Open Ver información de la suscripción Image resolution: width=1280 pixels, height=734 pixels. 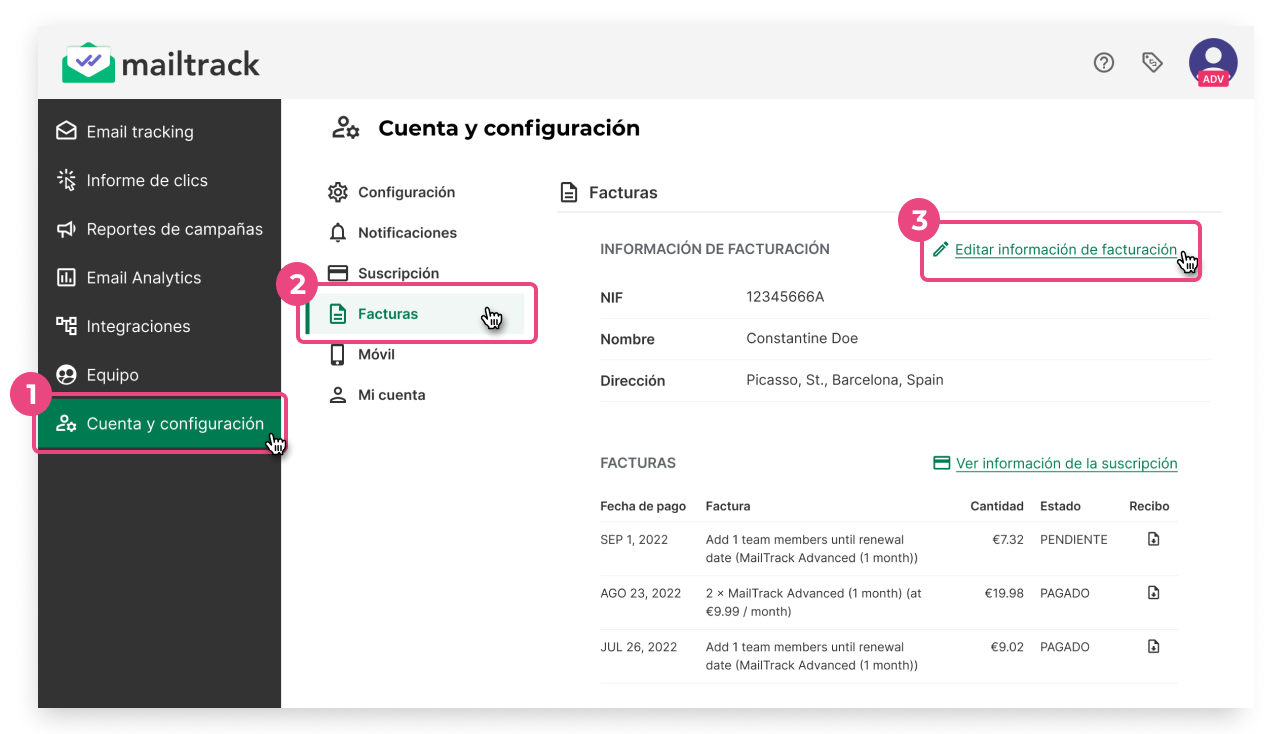click(1065, 463)
